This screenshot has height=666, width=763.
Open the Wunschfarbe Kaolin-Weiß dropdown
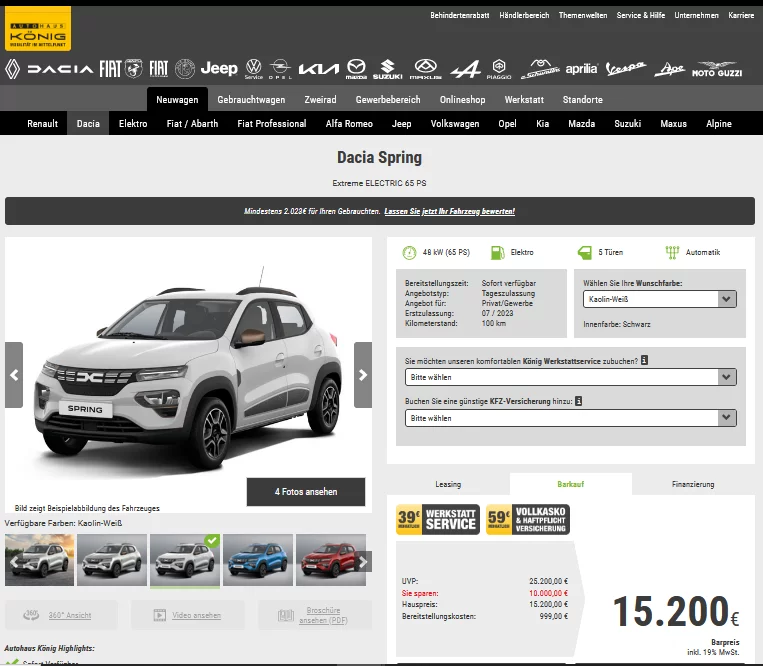[660, 299]
